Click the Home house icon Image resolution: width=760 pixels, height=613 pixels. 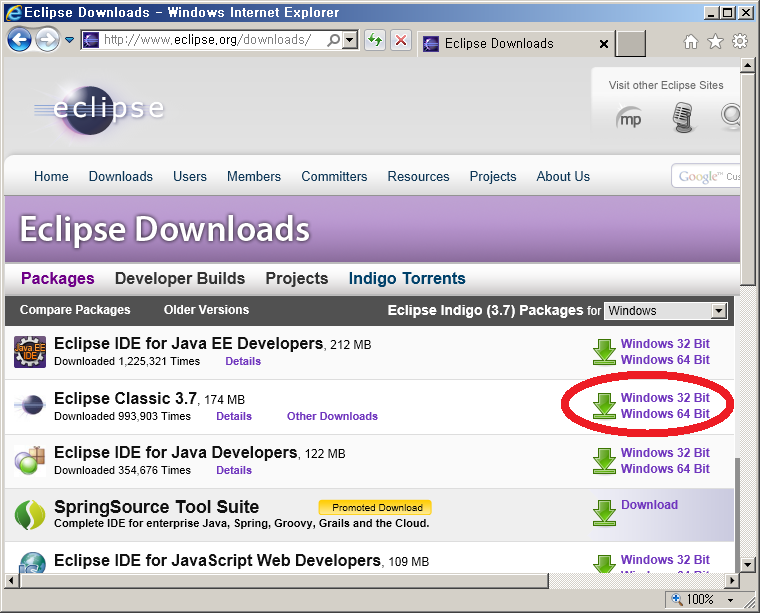pyautogui.click(x=691, y=42)
